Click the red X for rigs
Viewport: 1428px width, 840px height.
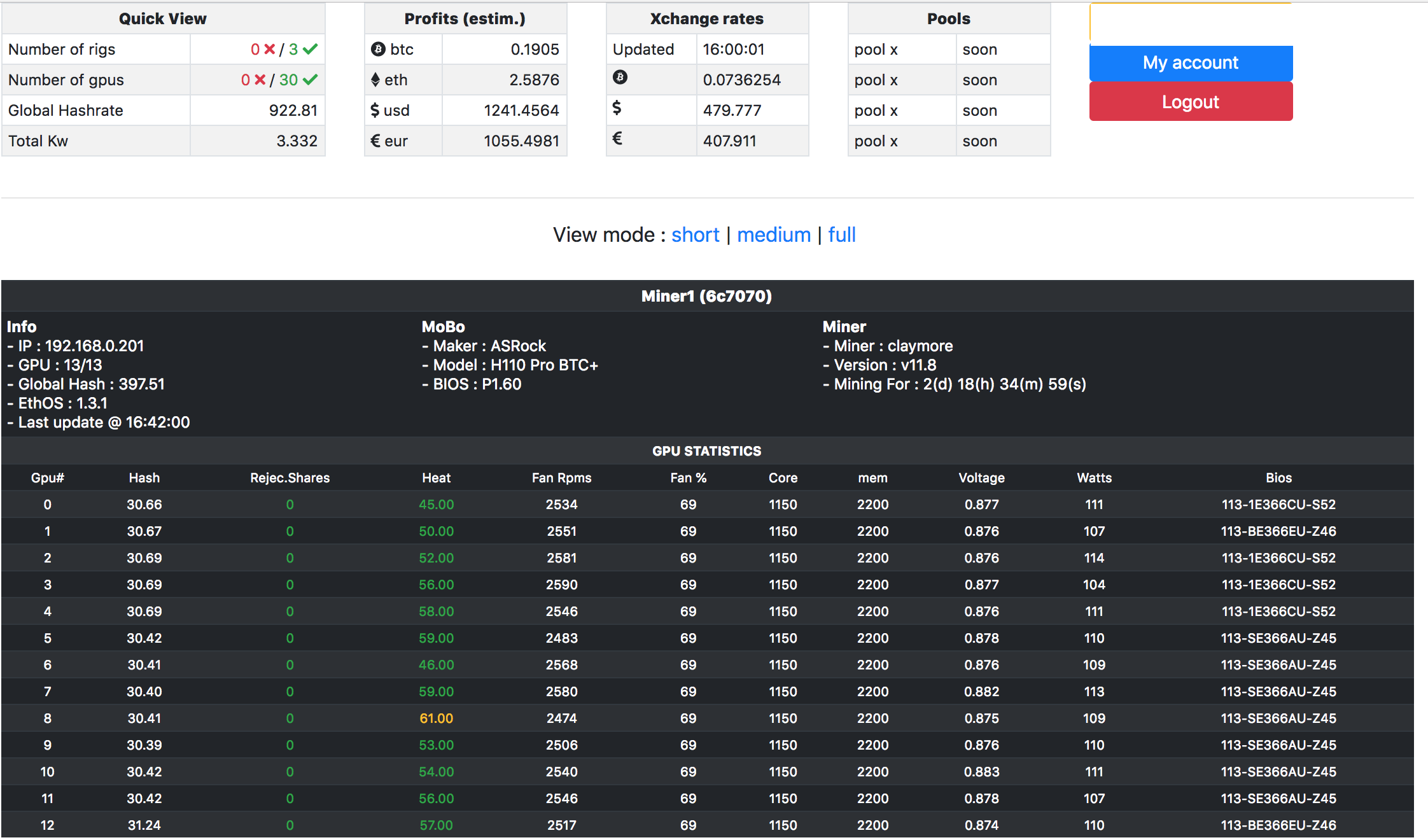click(269, 49)
